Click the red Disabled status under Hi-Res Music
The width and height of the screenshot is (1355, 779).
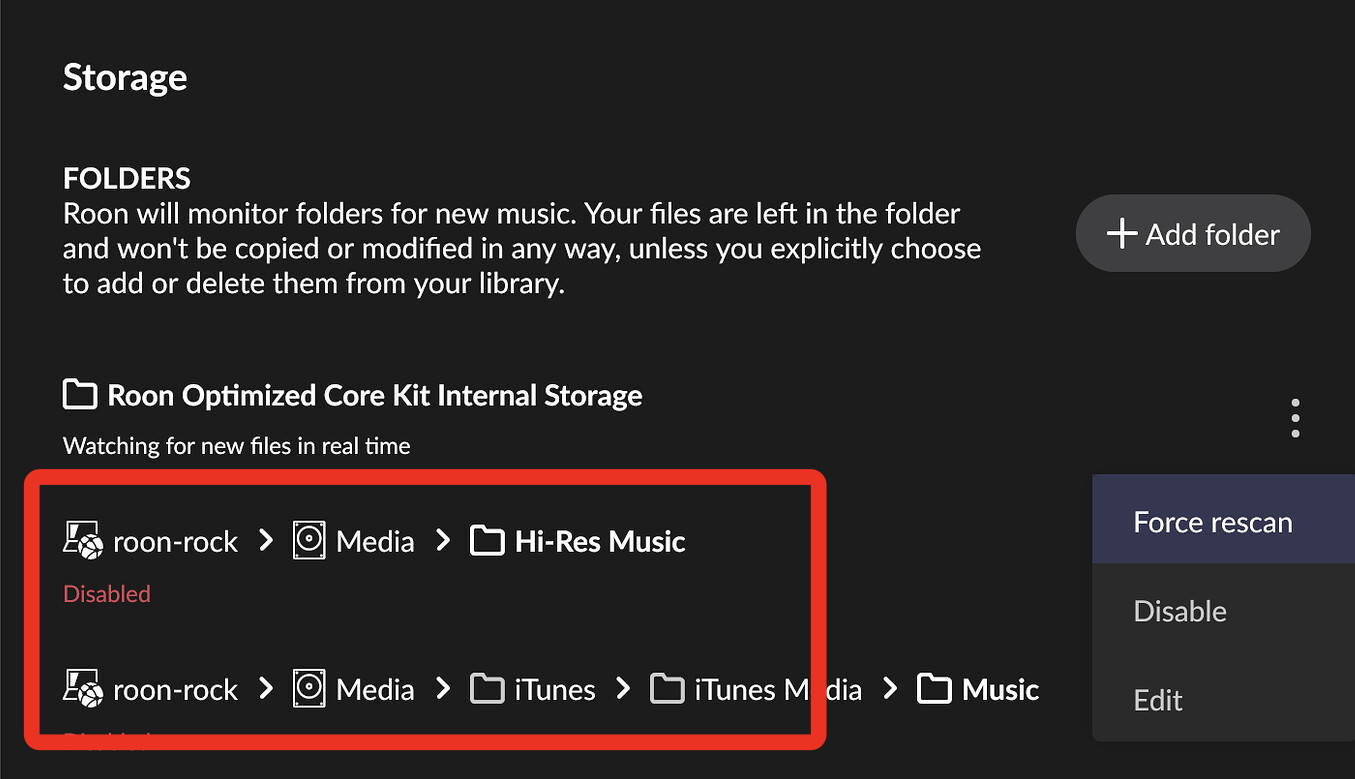coord(107,594)
